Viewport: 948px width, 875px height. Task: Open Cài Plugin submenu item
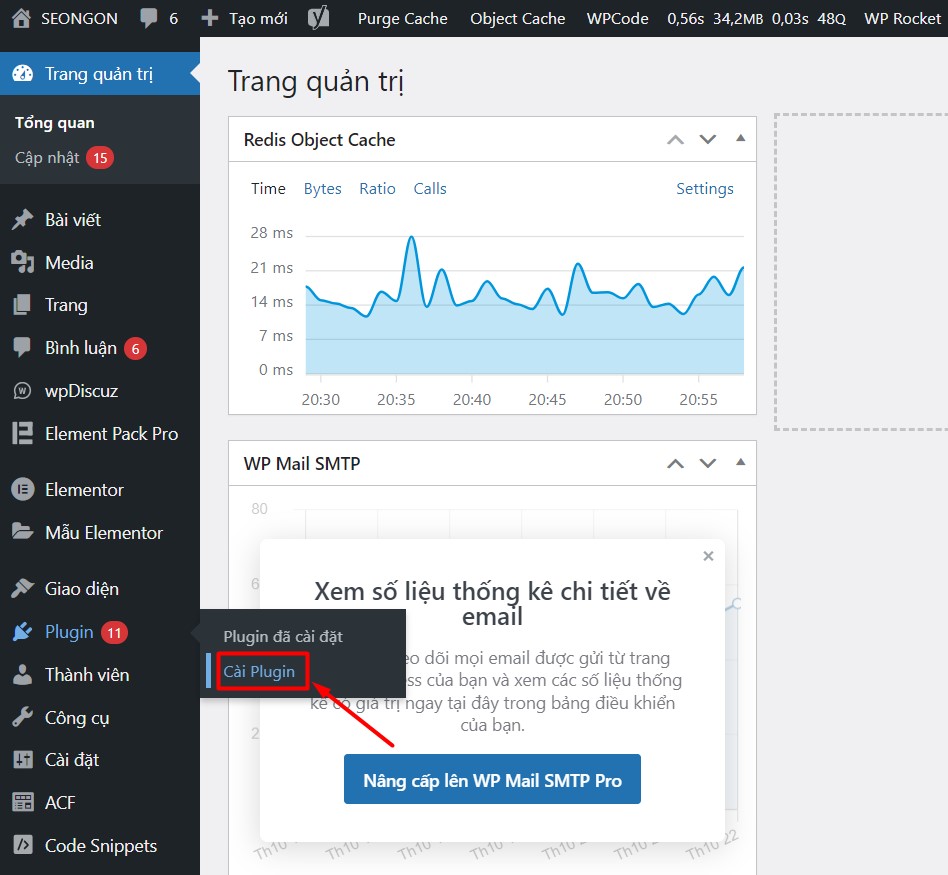pyautogui.click(x=259, y=671)
